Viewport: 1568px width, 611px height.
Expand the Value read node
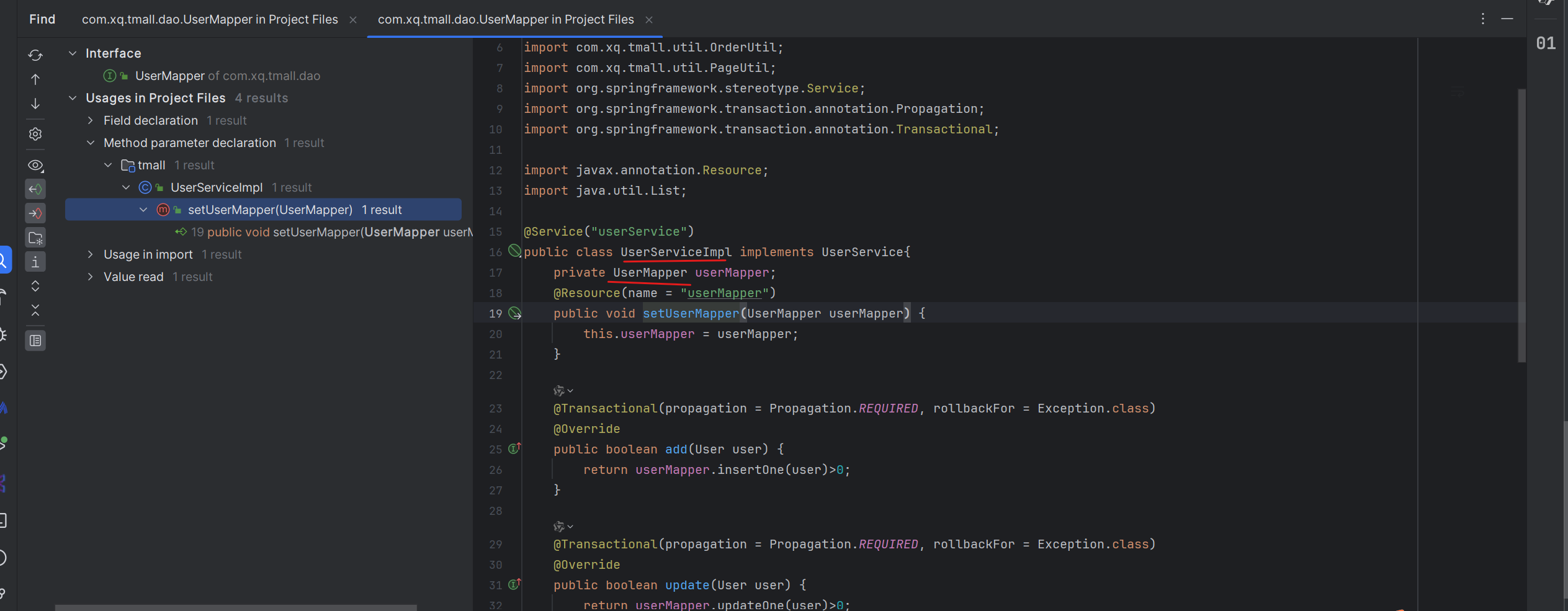click(91, 277)
